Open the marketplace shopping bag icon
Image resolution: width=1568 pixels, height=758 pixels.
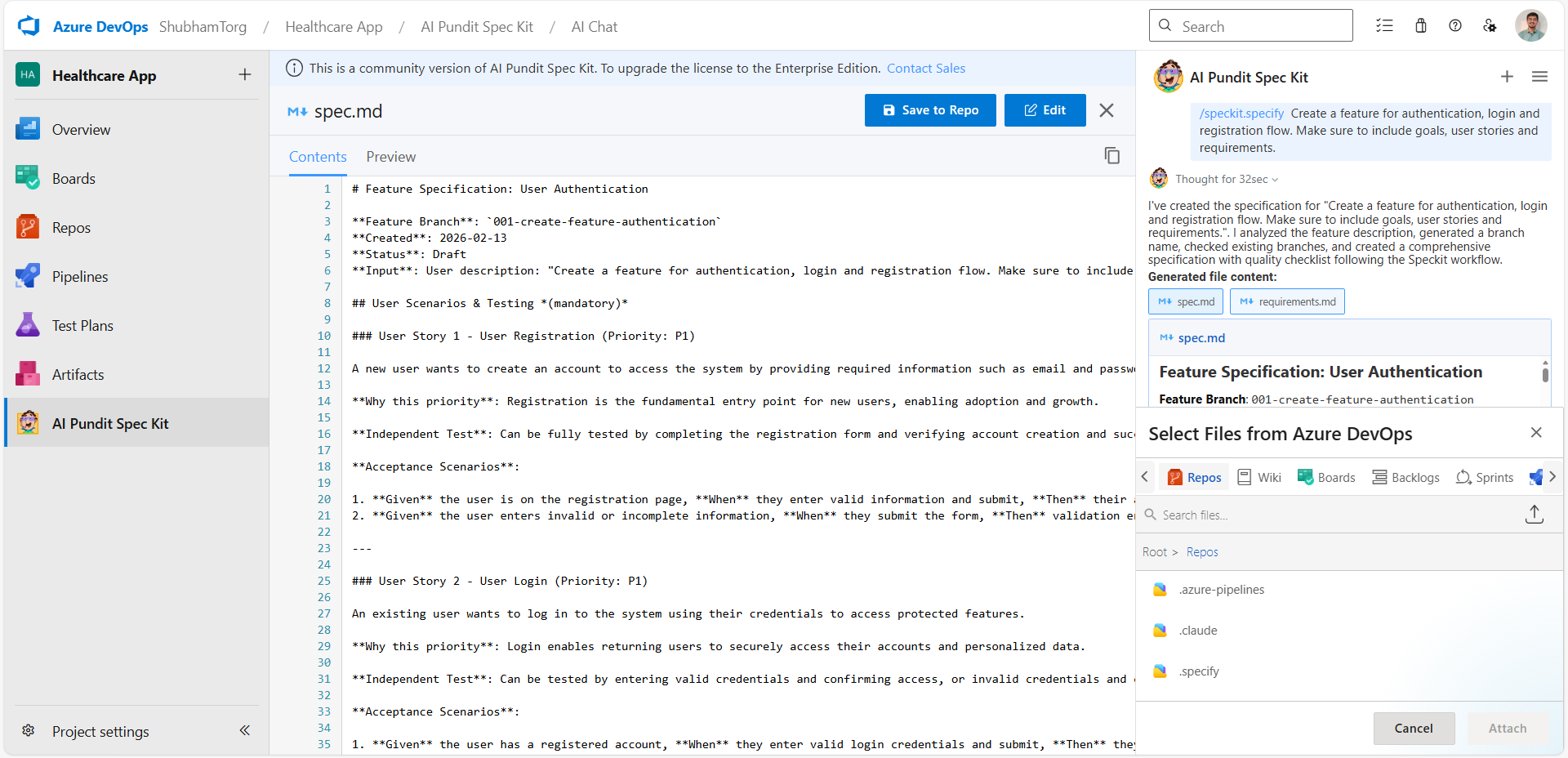point(1421,26)
